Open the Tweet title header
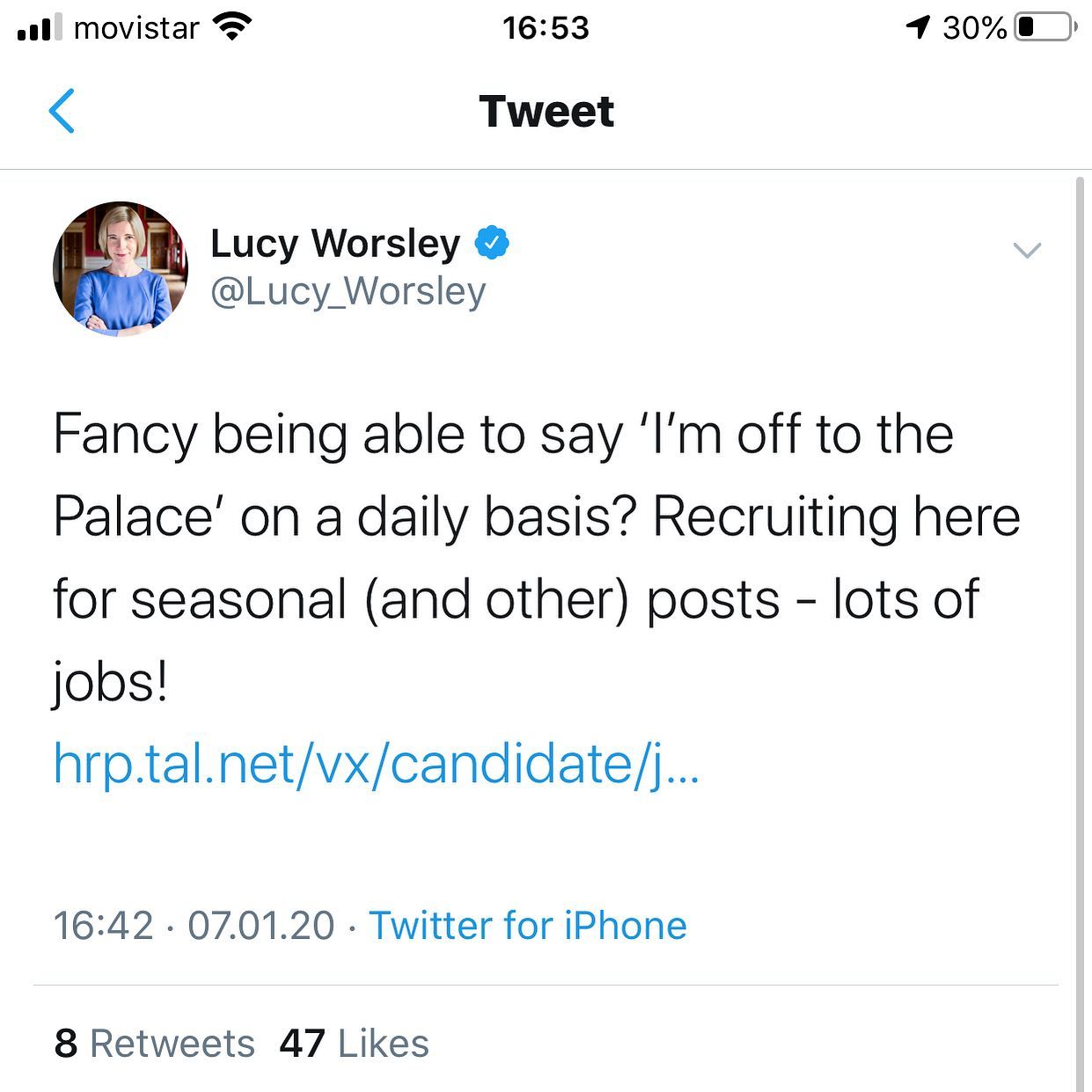The width and height of the screenshot is (1092, 1092). 546,111
